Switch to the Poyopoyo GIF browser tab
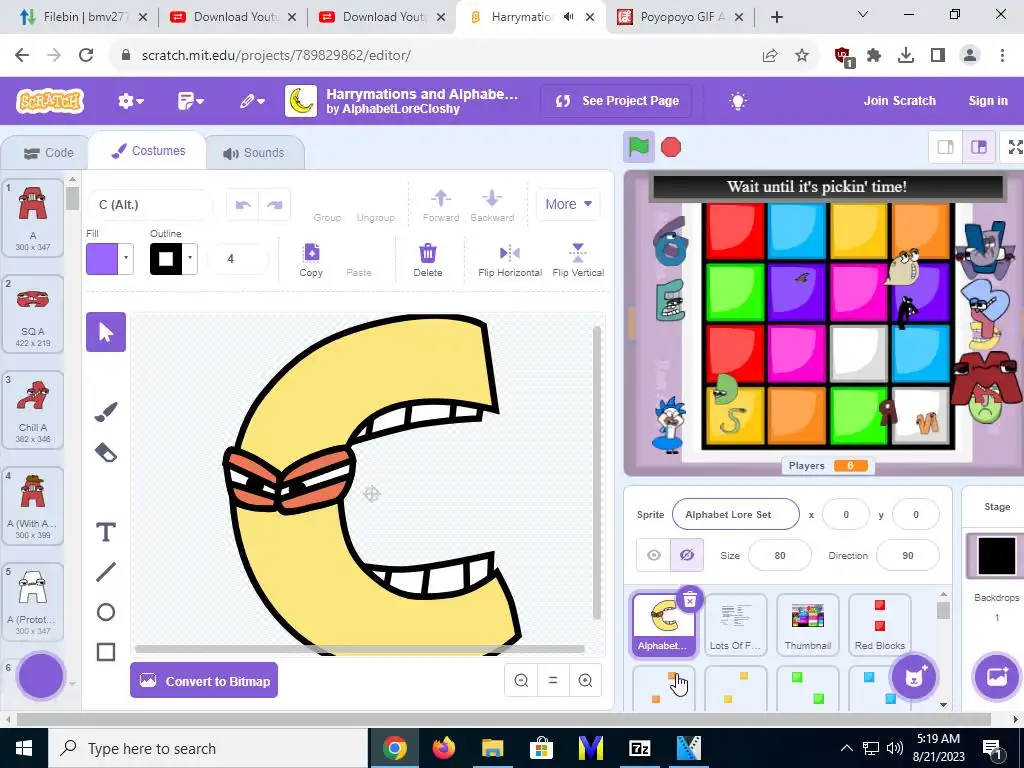 coord(679,17)
